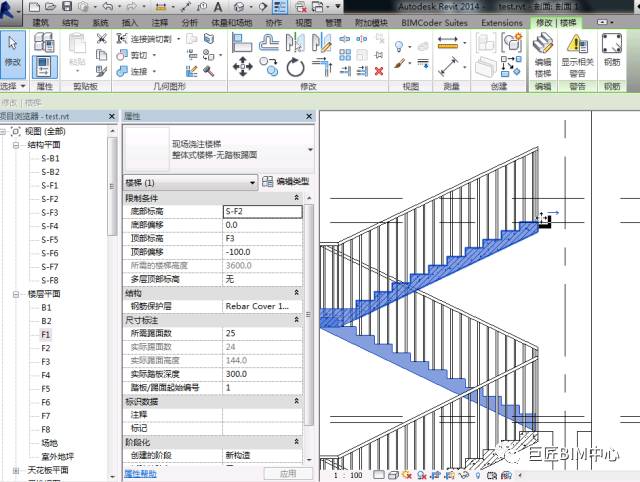This screenshot has height=482, width=640.
Task: Collapse the Identity Data (标识数据) section
Action: [x=296, y=401]
